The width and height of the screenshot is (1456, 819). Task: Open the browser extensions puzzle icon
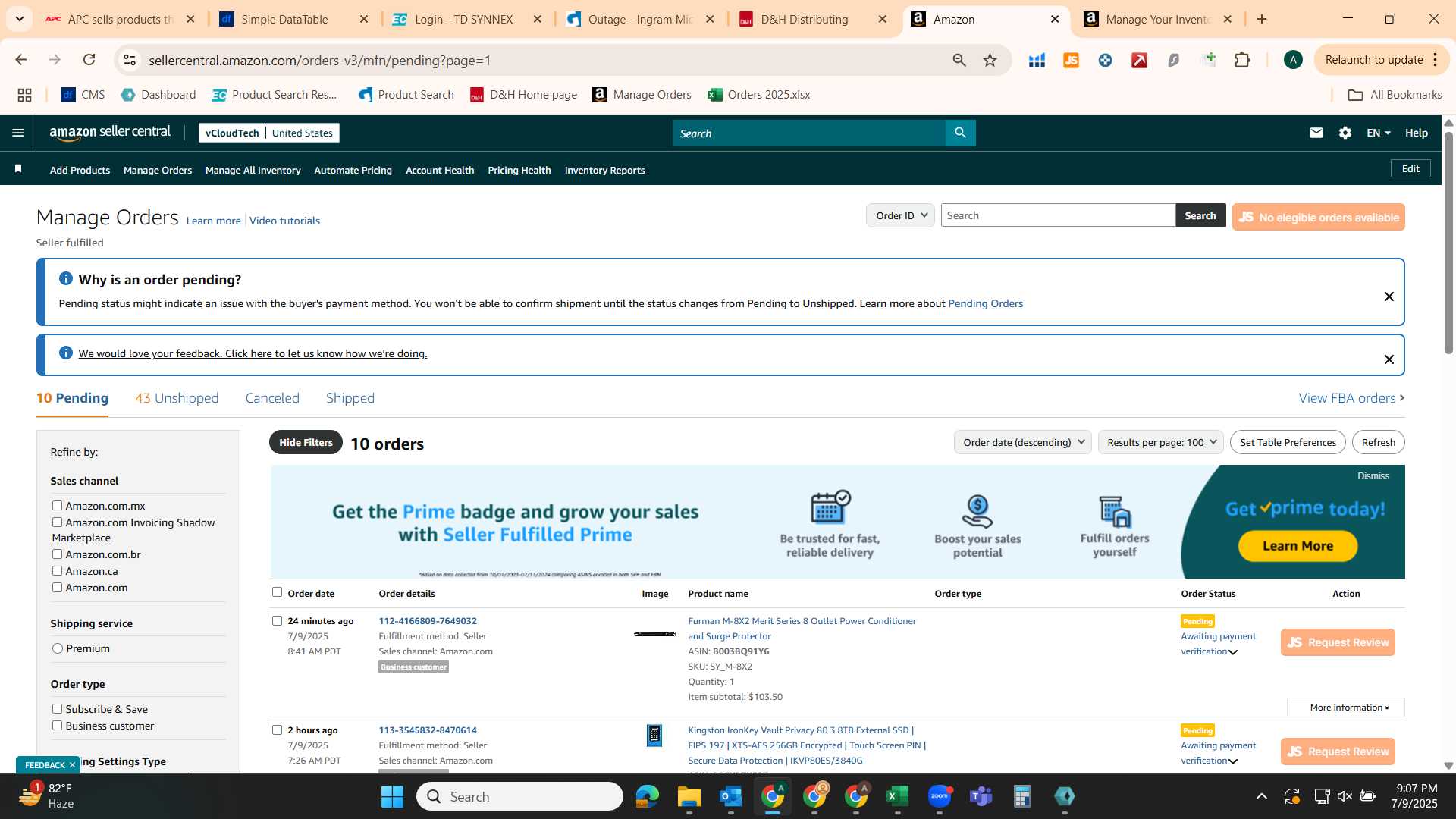1242,60
